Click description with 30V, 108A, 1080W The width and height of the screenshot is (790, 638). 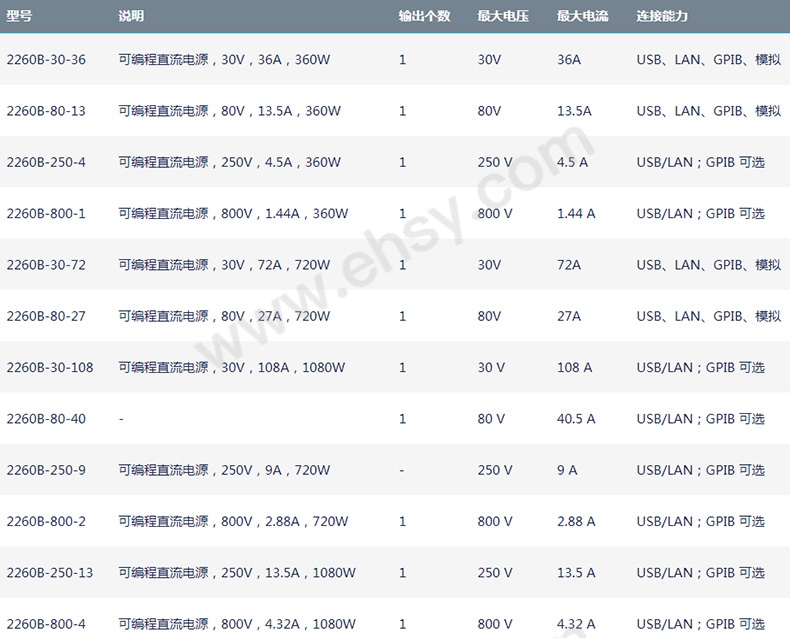pos(232,367)
